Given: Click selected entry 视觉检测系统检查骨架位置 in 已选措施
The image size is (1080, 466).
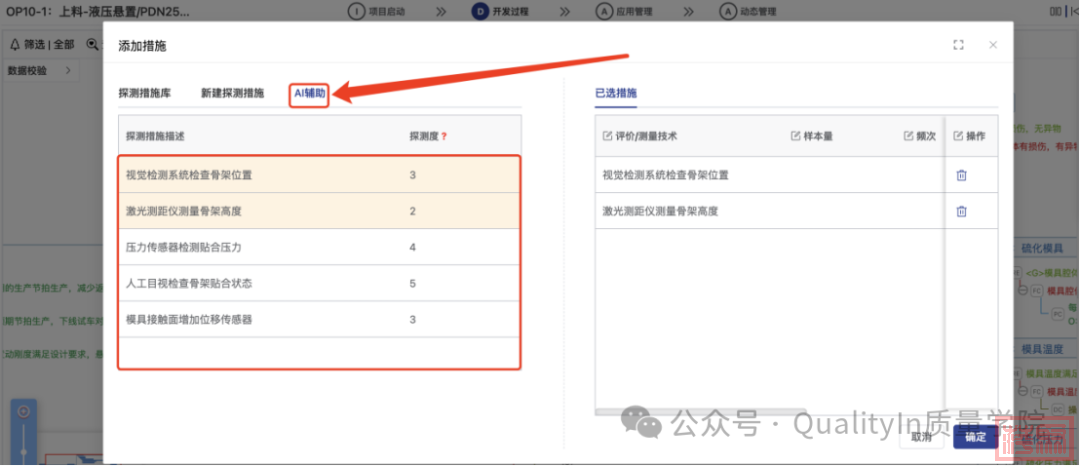Looking at the screenshot, I should (x=665, y=175).
